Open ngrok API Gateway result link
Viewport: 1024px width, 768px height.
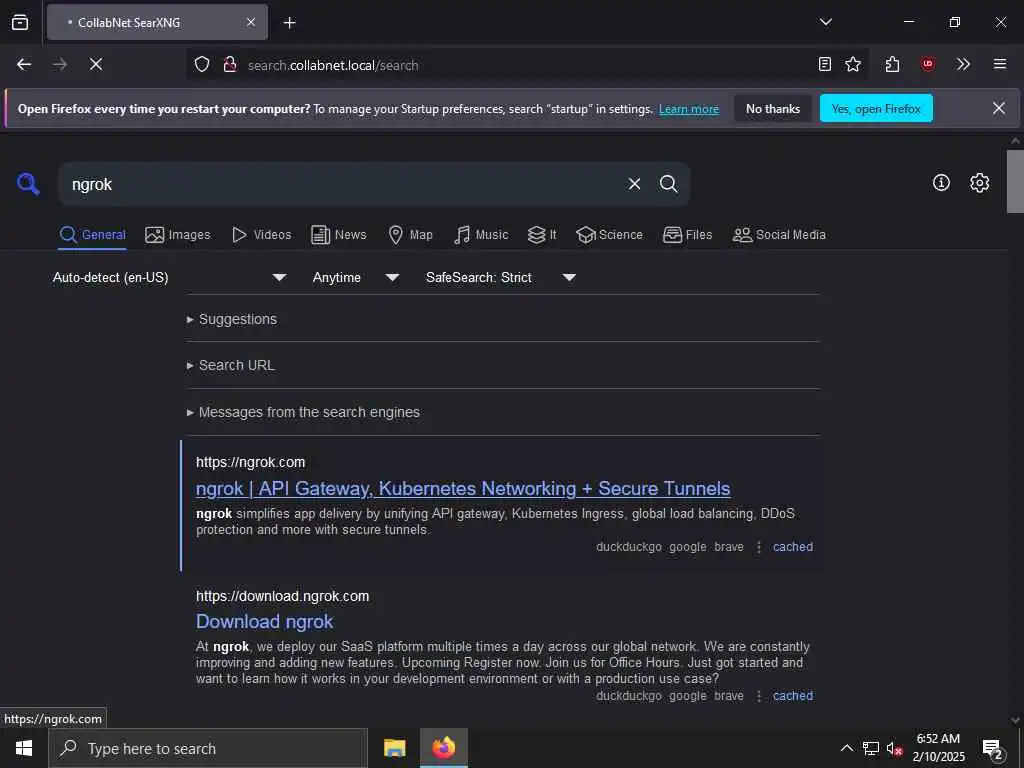[463, 489]
